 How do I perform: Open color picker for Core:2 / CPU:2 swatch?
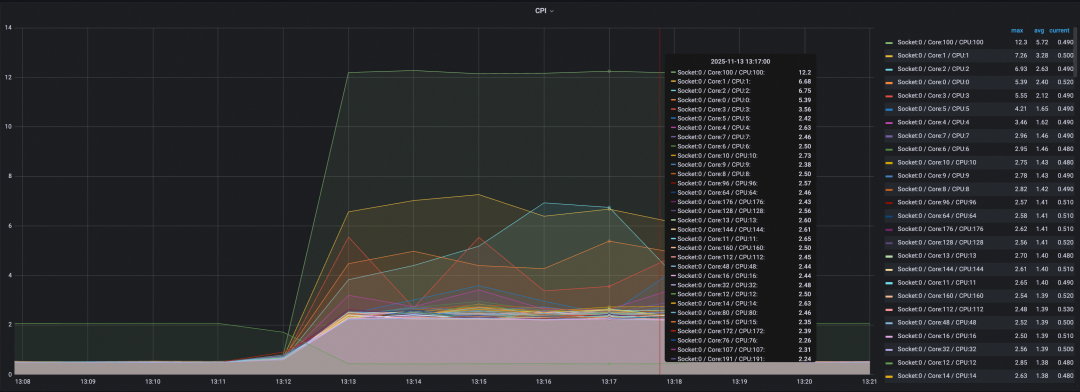click(x=889, y=69)
